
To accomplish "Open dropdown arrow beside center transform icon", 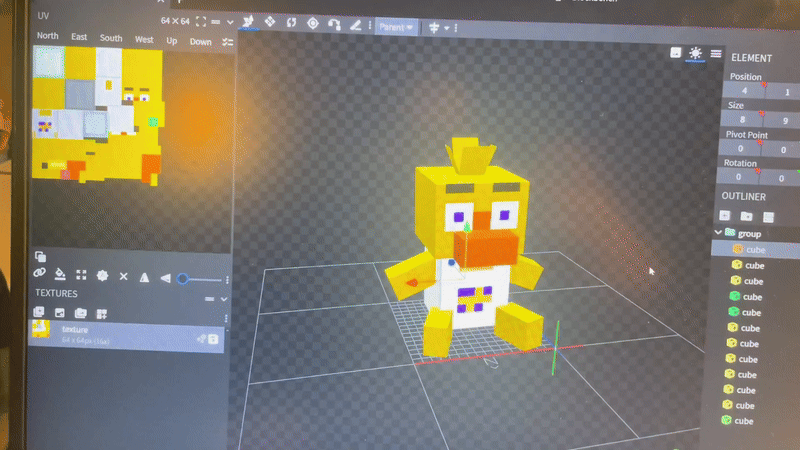I will coord(446,28).
